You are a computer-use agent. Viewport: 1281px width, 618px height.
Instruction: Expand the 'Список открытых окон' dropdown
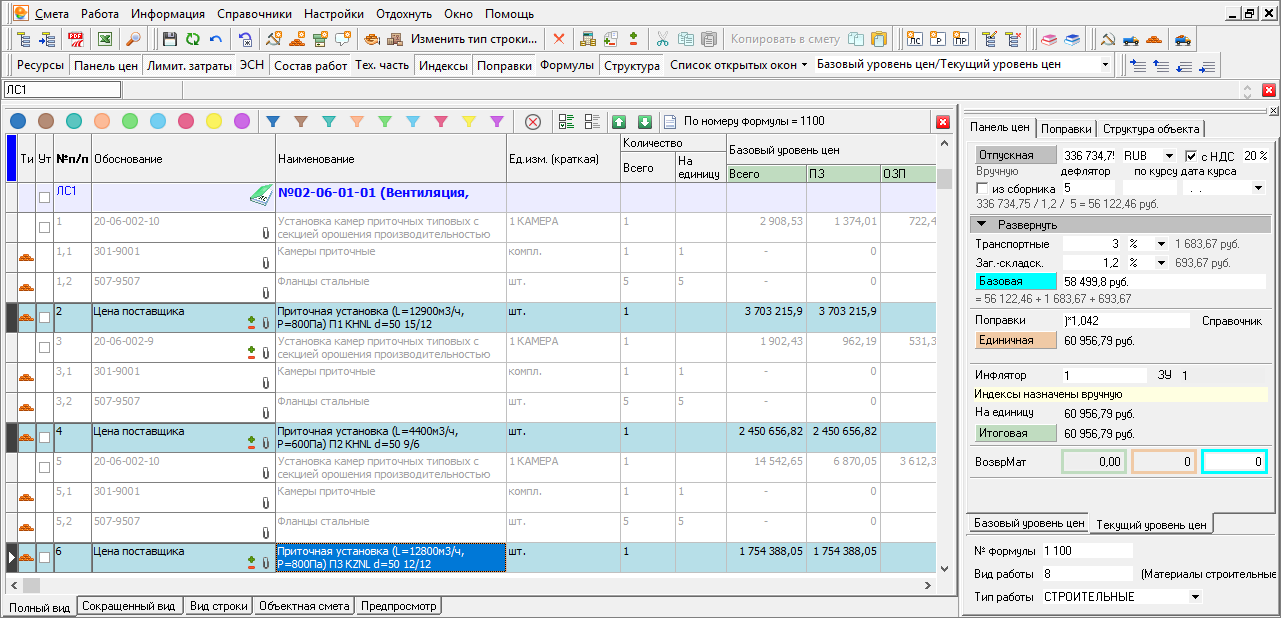pos(739,65)
